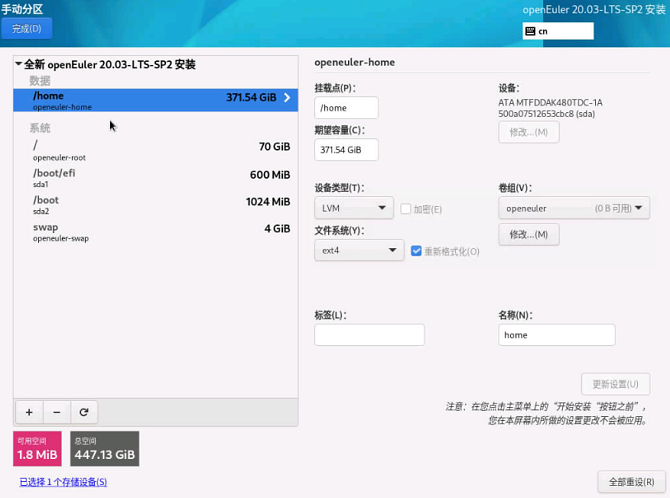Click the minus icon to remove partition
This screenshot has height=498, width=670.
click(x=56, y=412)
